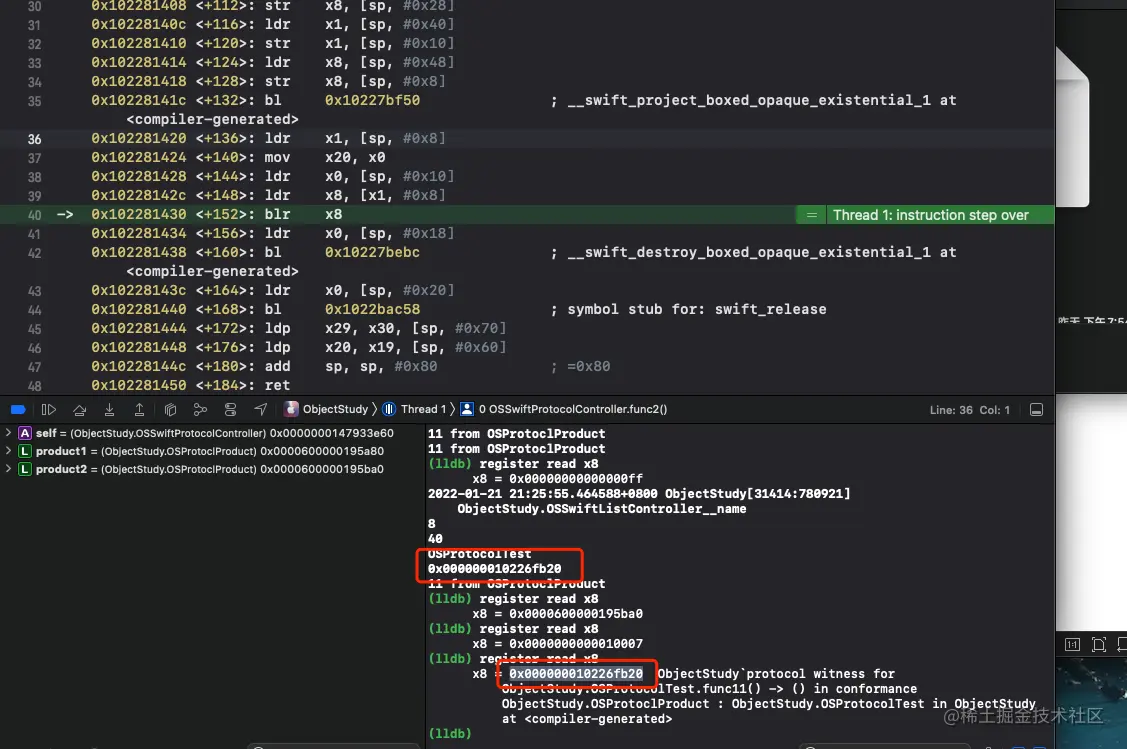Click the Step Into icon
Viewport: 1127px width, 749px height.
coord(109,410)
